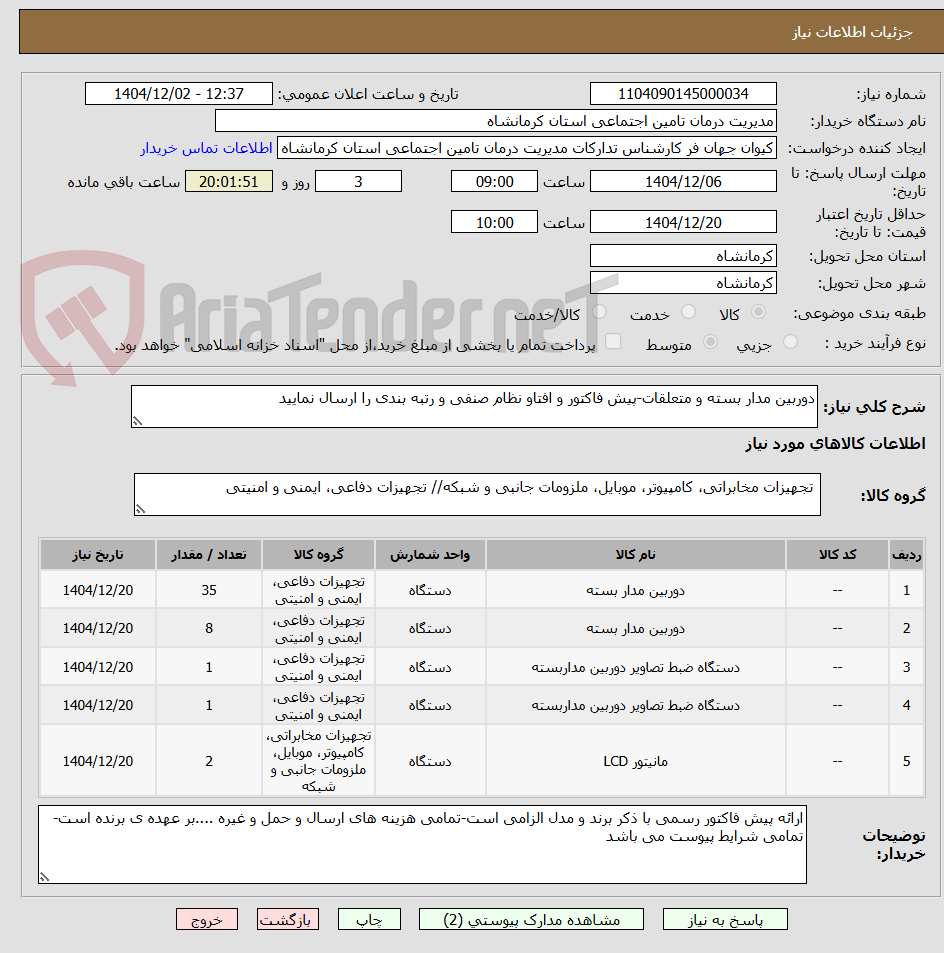Click the remaining days field showing 3
Viewport: 944px width, 953px height.
[x=358, y=181]
